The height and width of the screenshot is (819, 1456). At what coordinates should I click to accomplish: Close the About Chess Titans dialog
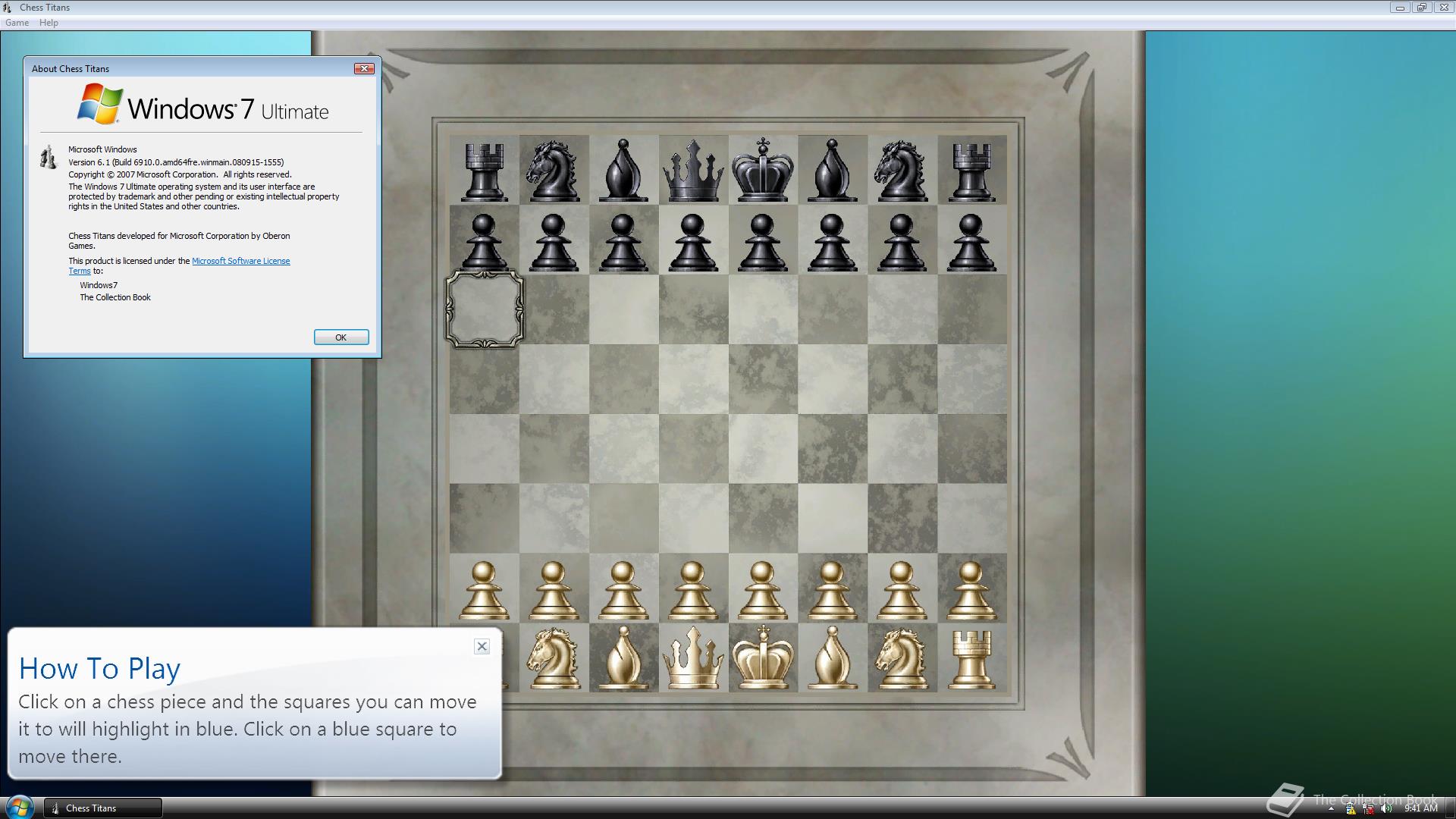[x=364, y=68]
